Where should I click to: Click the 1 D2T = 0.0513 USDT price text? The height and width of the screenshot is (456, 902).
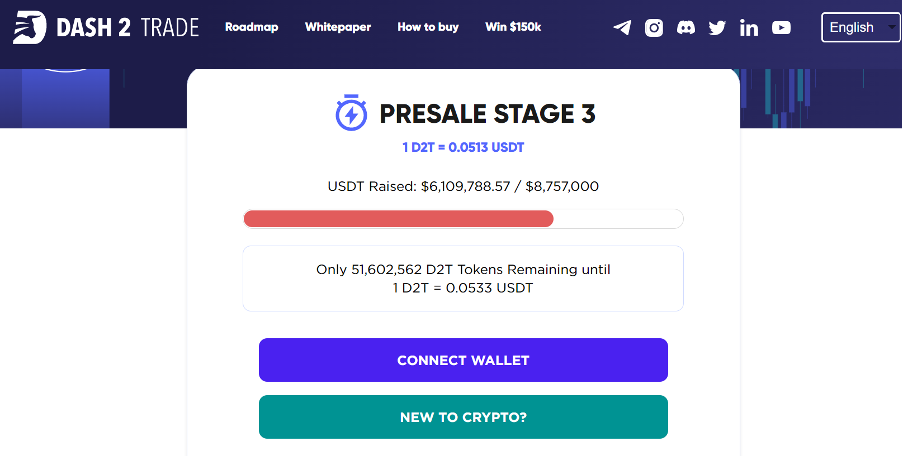click(x=463, y=147)
